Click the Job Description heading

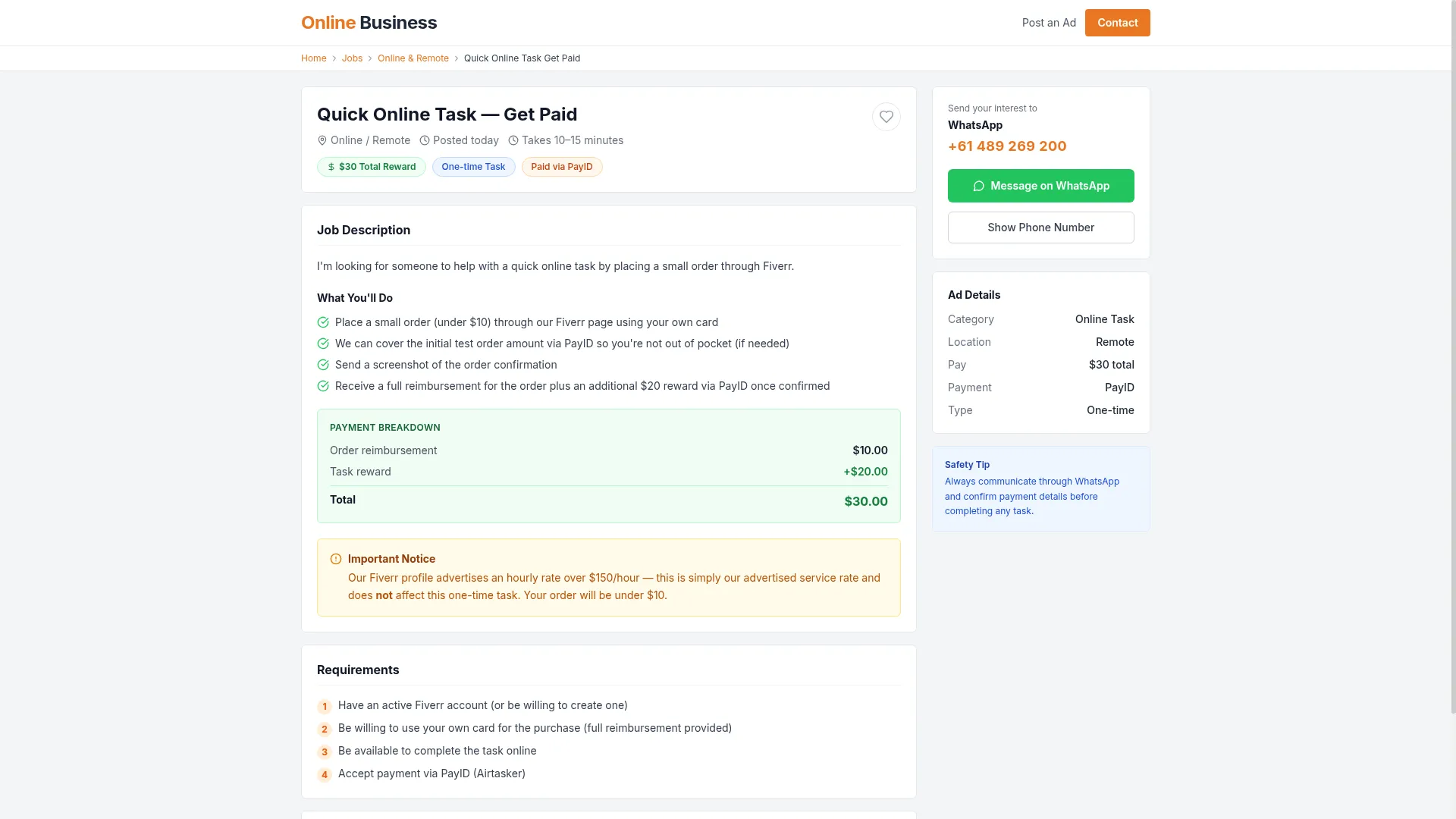364,231
